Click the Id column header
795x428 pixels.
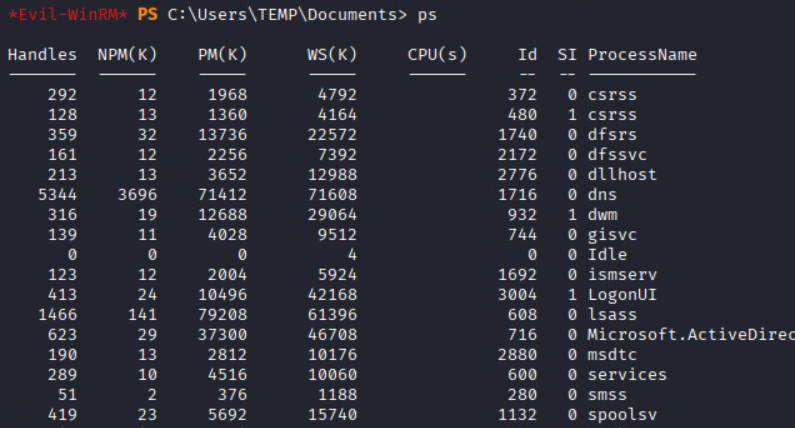527,55
